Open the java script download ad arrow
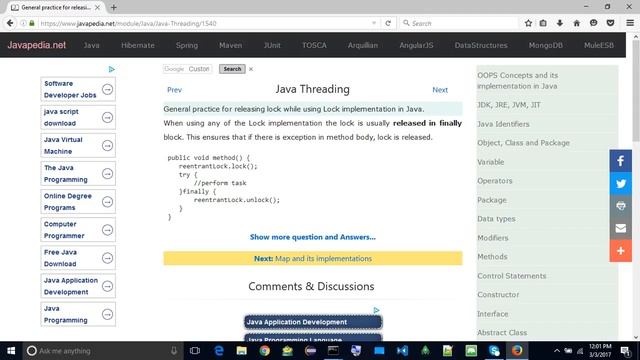The width and height of the screenshot is (640, 360). pos(107,117)
